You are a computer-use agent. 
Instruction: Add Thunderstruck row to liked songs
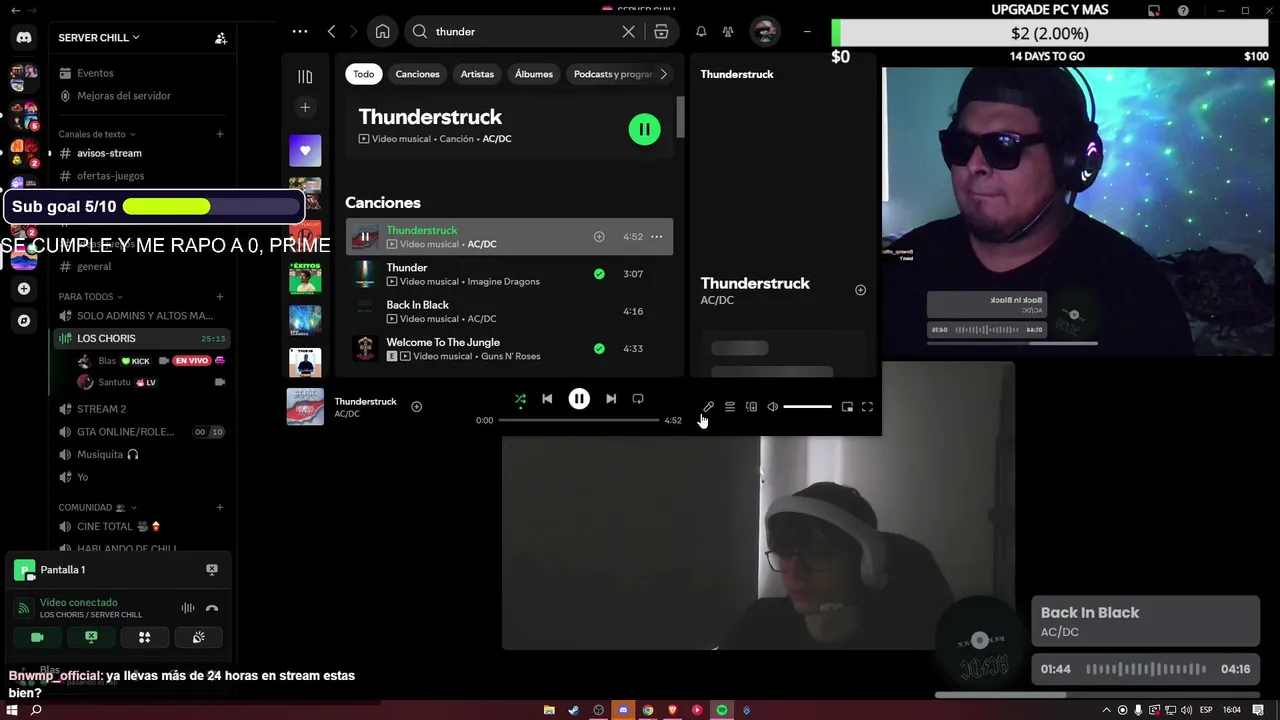[599, 237]
